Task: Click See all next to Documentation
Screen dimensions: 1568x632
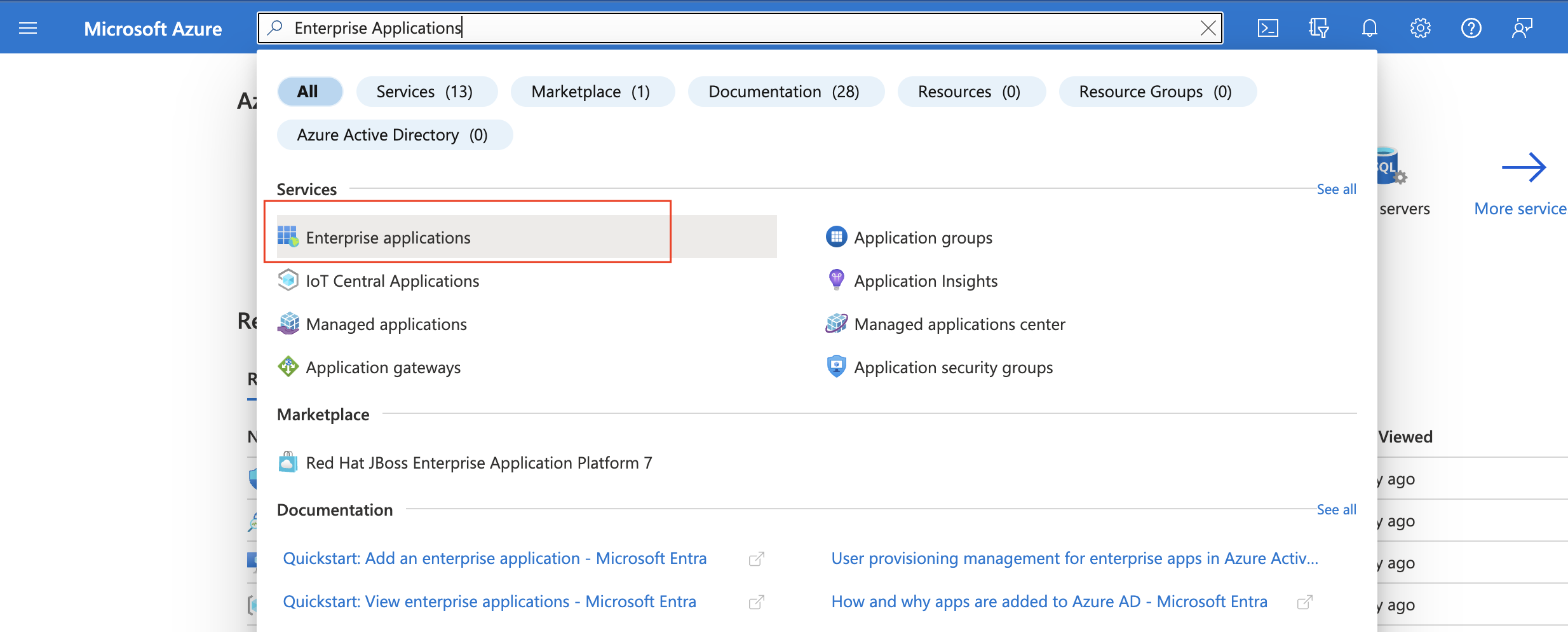Action: pyautogui.click(x=1336, y=509)
